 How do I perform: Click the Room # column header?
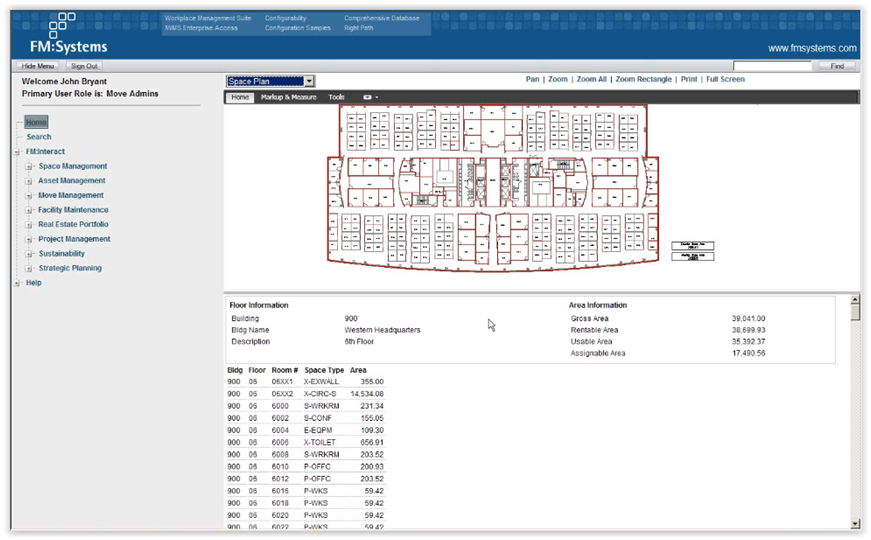pyautogui.click(x=284, y=370)
